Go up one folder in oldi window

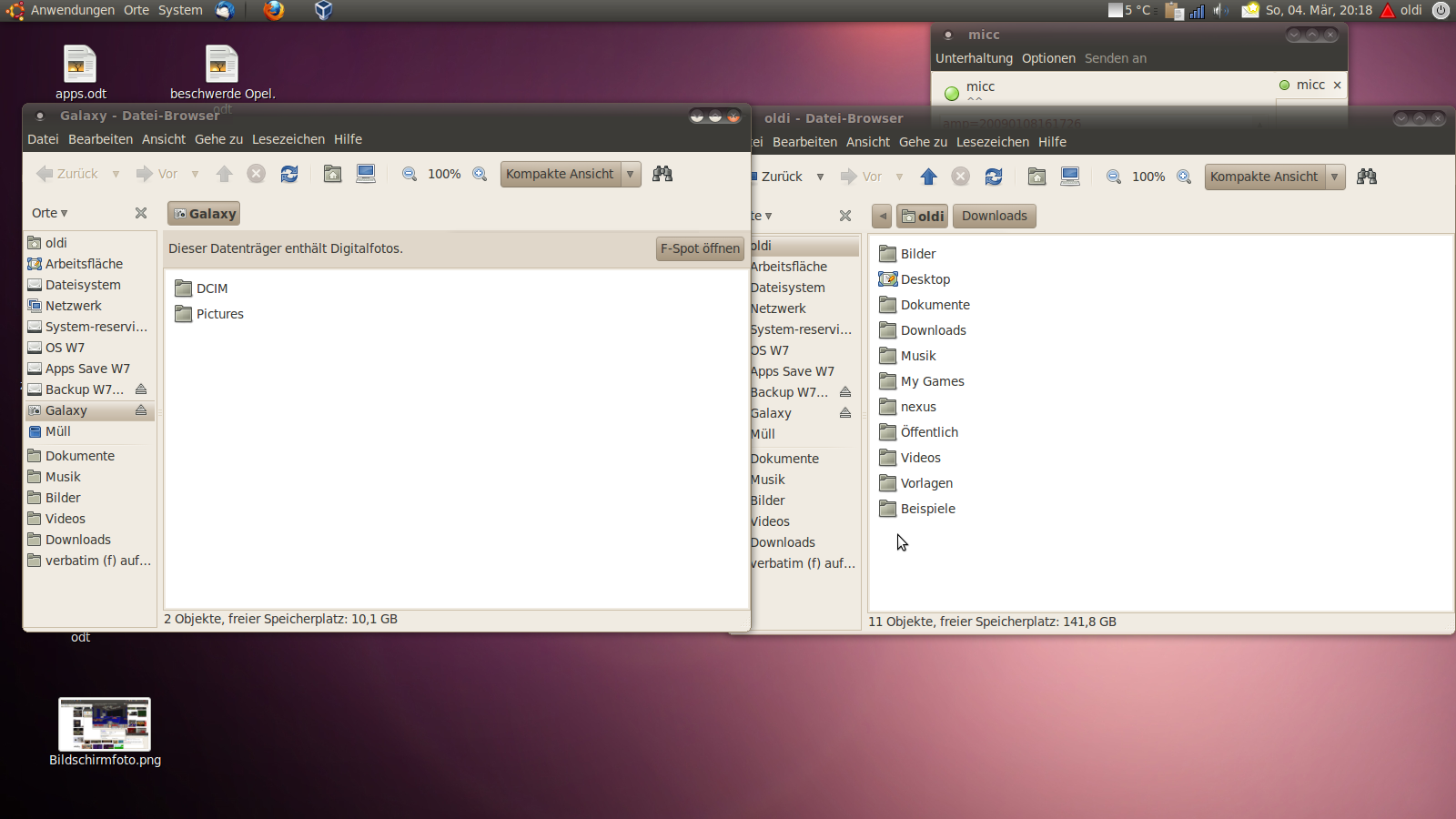(x=928, y=177)
